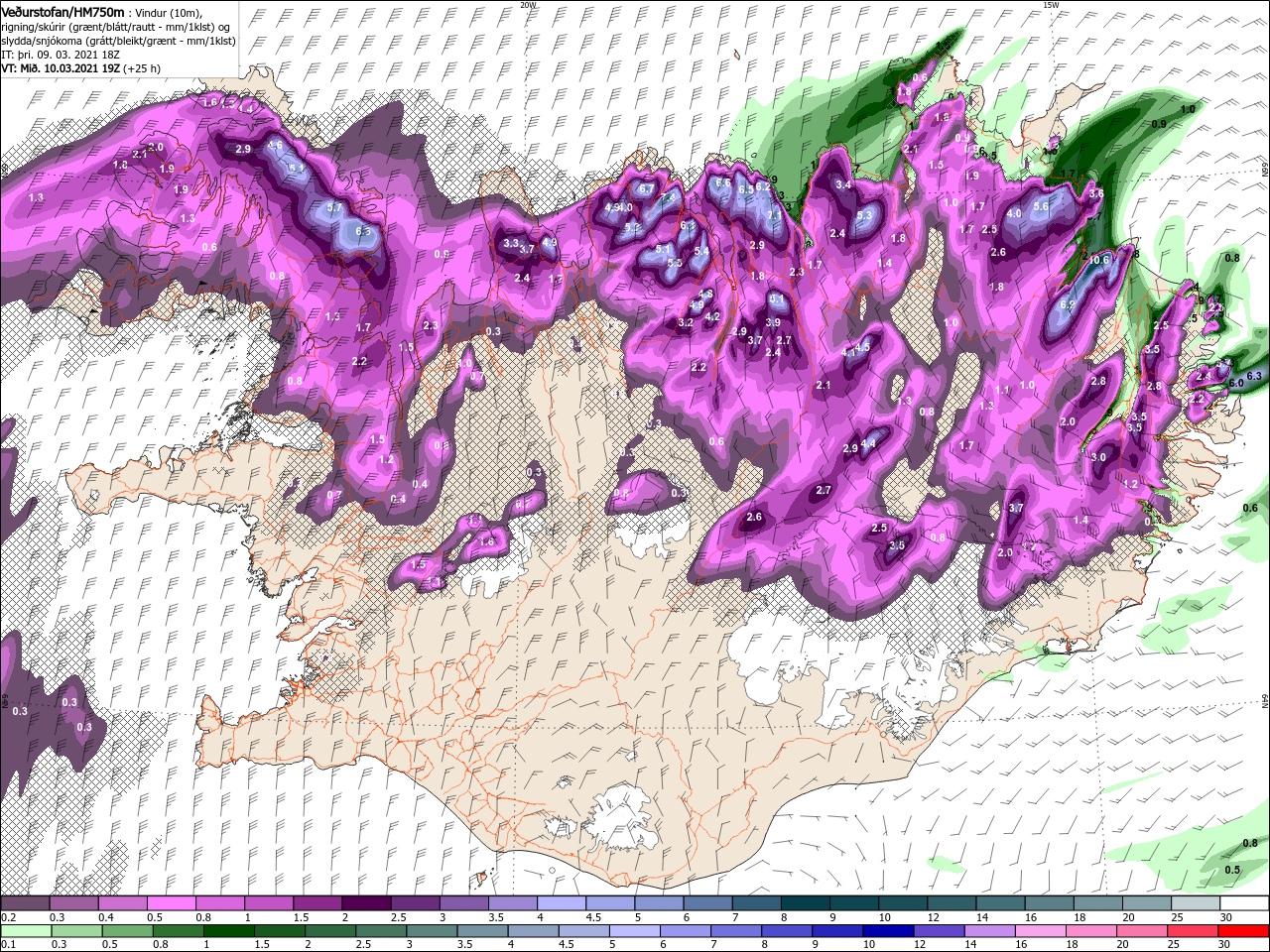Click the '3.4' snowfall value on the map

point(844,184)
